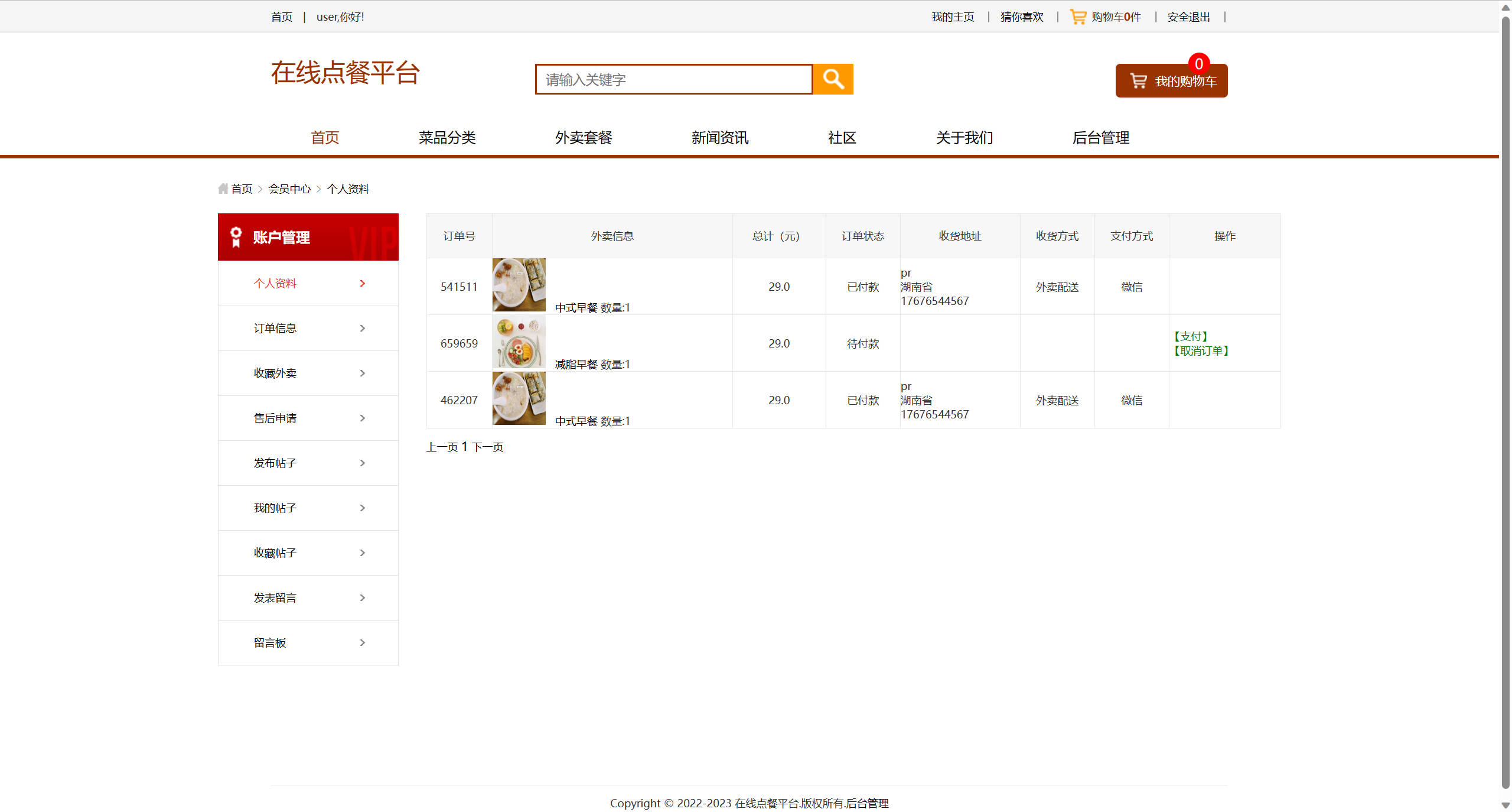Click the red 0 cart badge
The height and width of the screenshot is (812, 1512).
pyautogui.click(x=1198, y=64)
